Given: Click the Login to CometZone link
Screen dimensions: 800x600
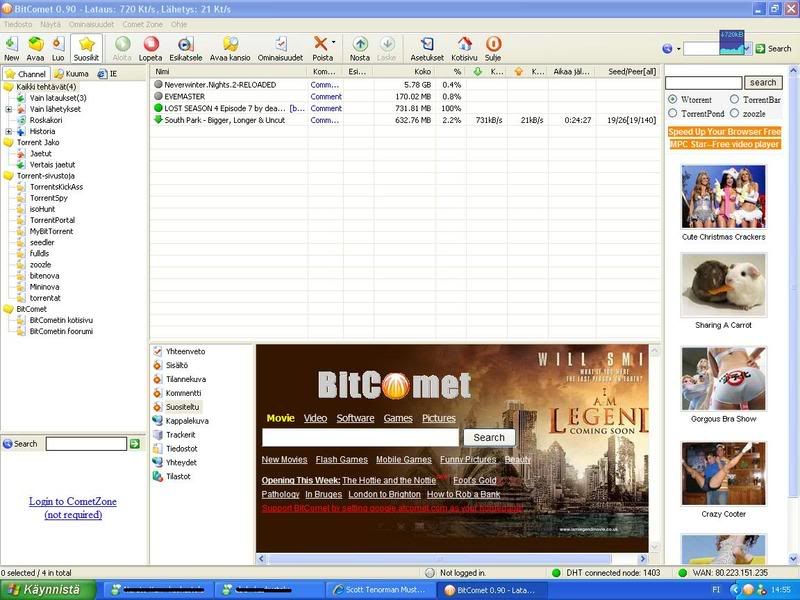Looking at the screenshot, I should coord(73,501).
